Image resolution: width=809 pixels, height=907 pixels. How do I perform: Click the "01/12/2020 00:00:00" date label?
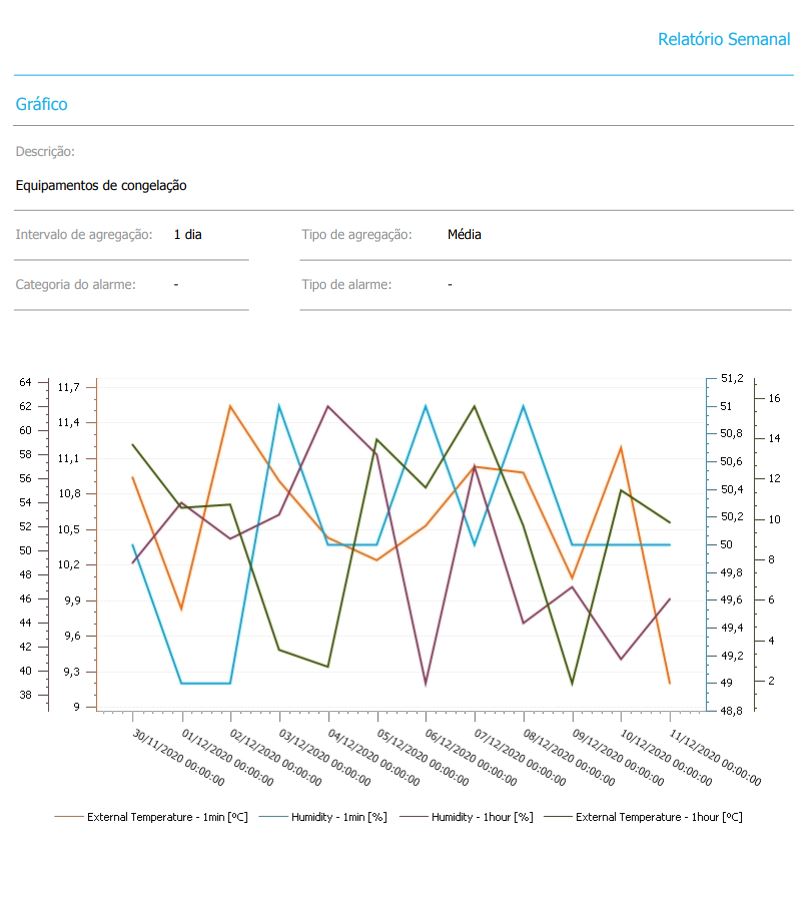click(228, 757)
